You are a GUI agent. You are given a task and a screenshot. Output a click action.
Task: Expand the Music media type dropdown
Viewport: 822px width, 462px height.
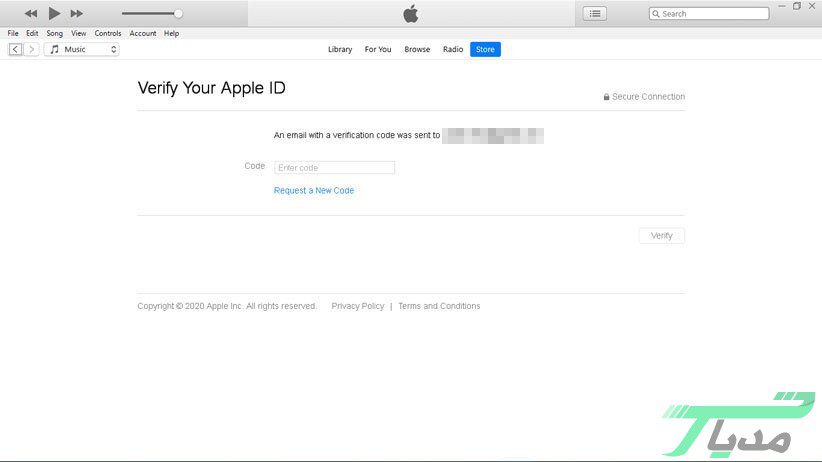(82, 49)
